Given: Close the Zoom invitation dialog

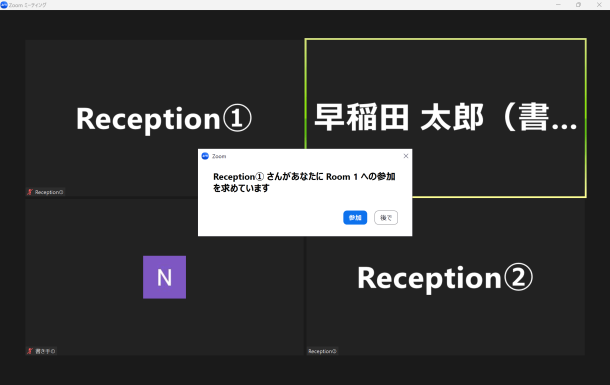Looking at the screenshot, I should (x=406, y=156).
